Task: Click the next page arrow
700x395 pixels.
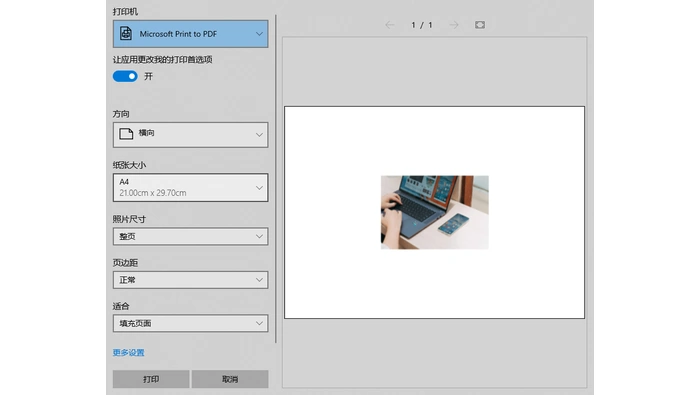Action: pos(454,25)
